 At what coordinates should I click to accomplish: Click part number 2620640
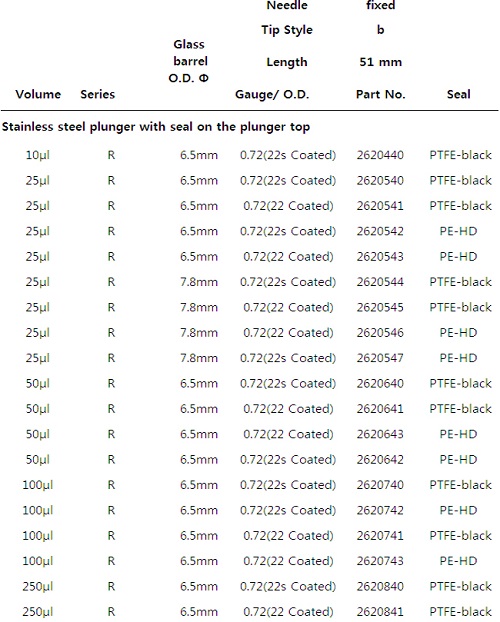pyautogui.click(x=380, y=383)
